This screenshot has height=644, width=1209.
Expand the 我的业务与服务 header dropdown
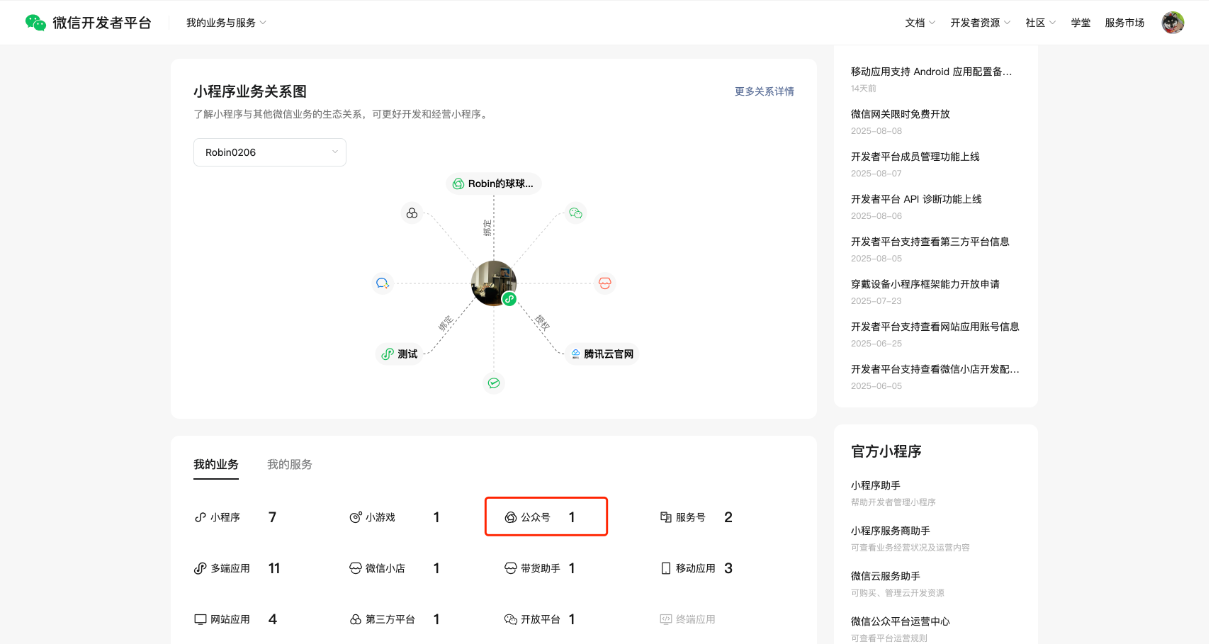coord(226,22)
